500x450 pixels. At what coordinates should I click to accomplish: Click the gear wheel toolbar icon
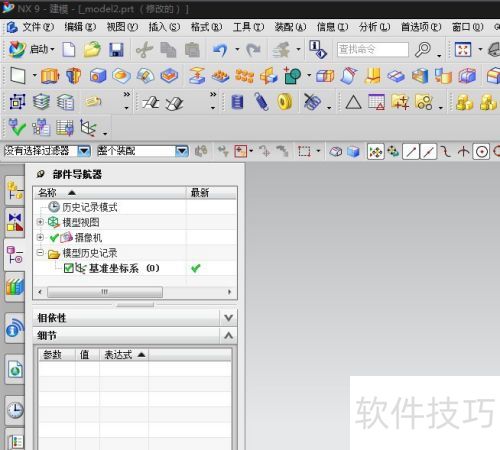tap(285, 102)
